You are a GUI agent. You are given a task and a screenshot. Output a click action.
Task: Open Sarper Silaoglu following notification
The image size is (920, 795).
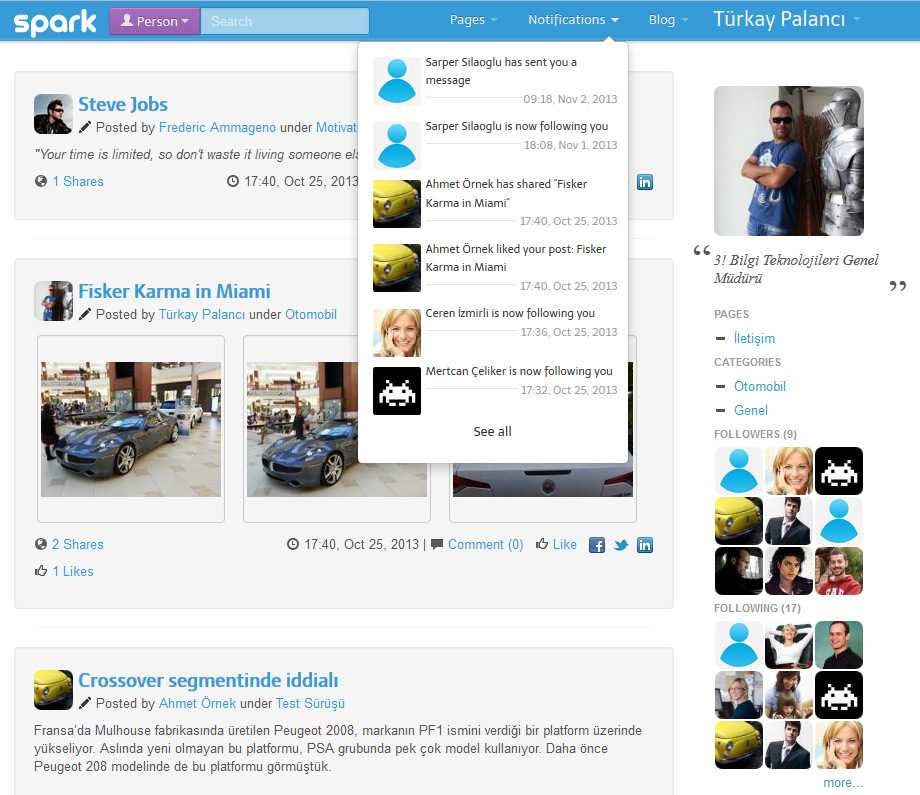(x=495, y=144)
